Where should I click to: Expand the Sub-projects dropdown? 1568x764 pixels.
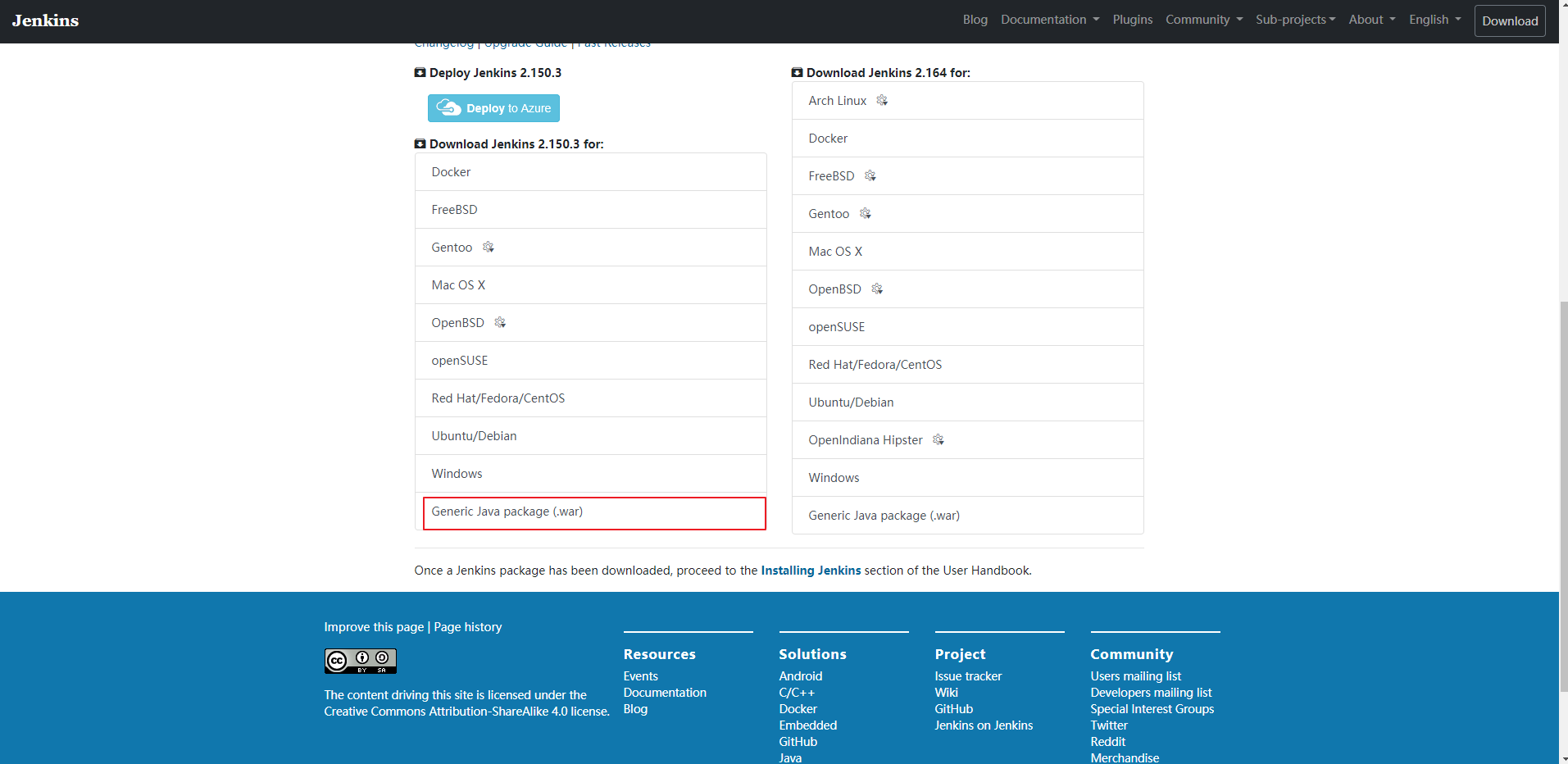(1295, 20)
